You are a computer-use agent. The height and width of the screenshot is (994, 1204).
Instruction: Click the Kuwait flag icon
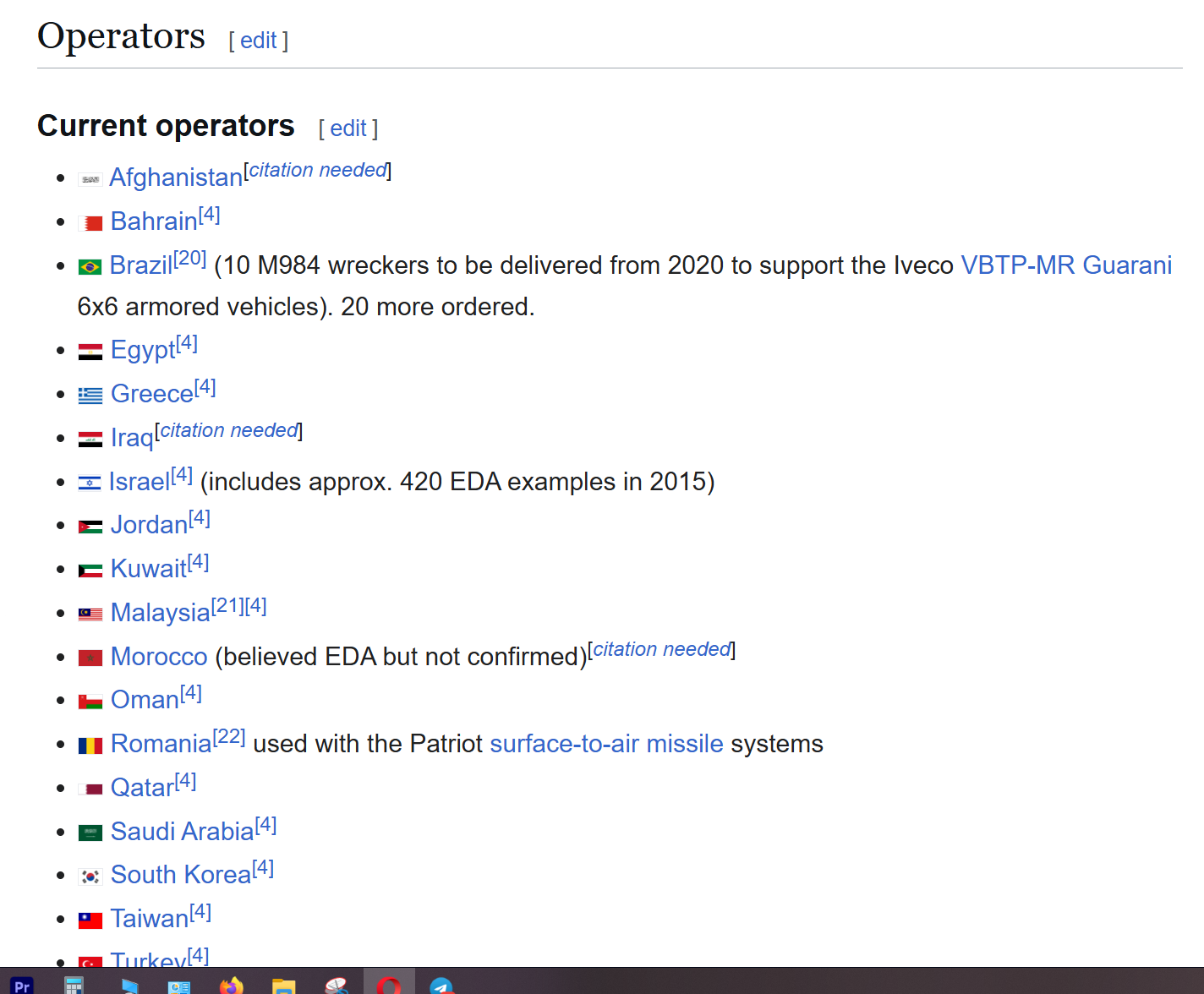[90, 571]
